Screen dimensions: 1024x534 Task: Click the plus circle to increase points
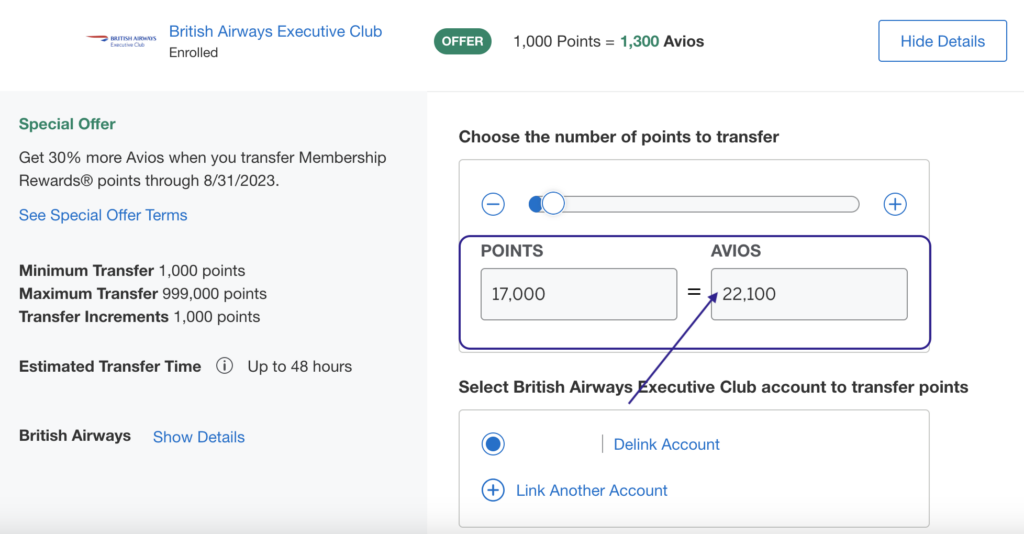coord(895,204)
